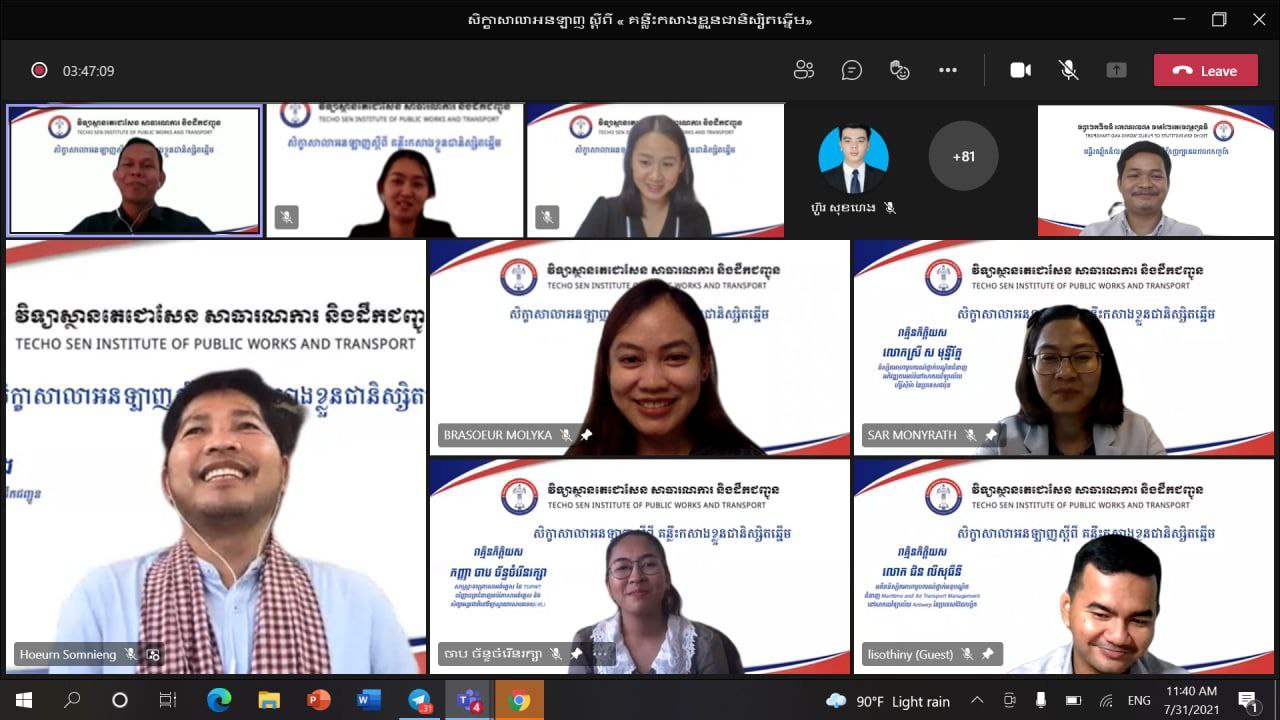1280x720 pixels.
Task: Click pin icon on BRASOEUR MOLYKA tile
Action: click(587, 435)
